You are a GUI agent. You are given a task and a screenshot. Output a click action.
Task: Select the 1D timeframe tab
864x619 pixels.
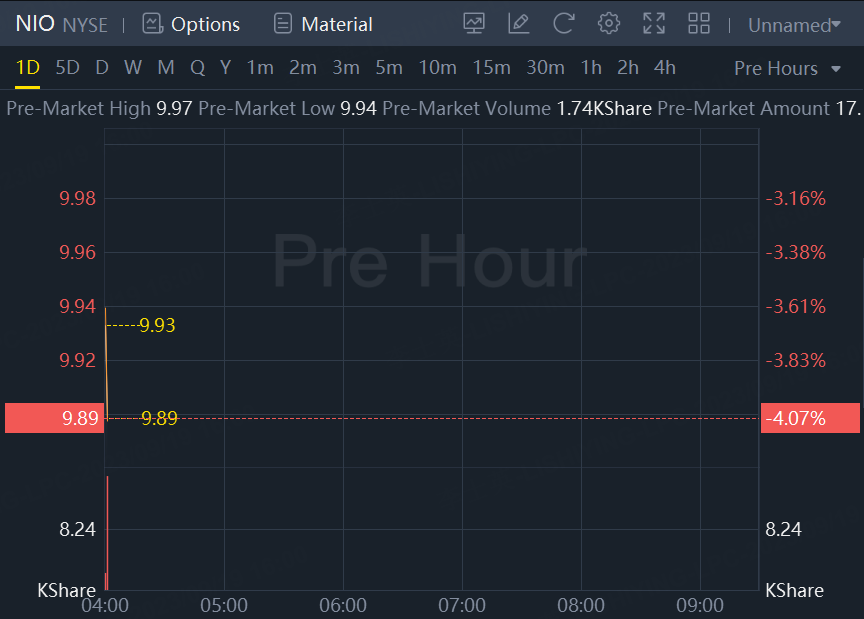tap(27, 68)
